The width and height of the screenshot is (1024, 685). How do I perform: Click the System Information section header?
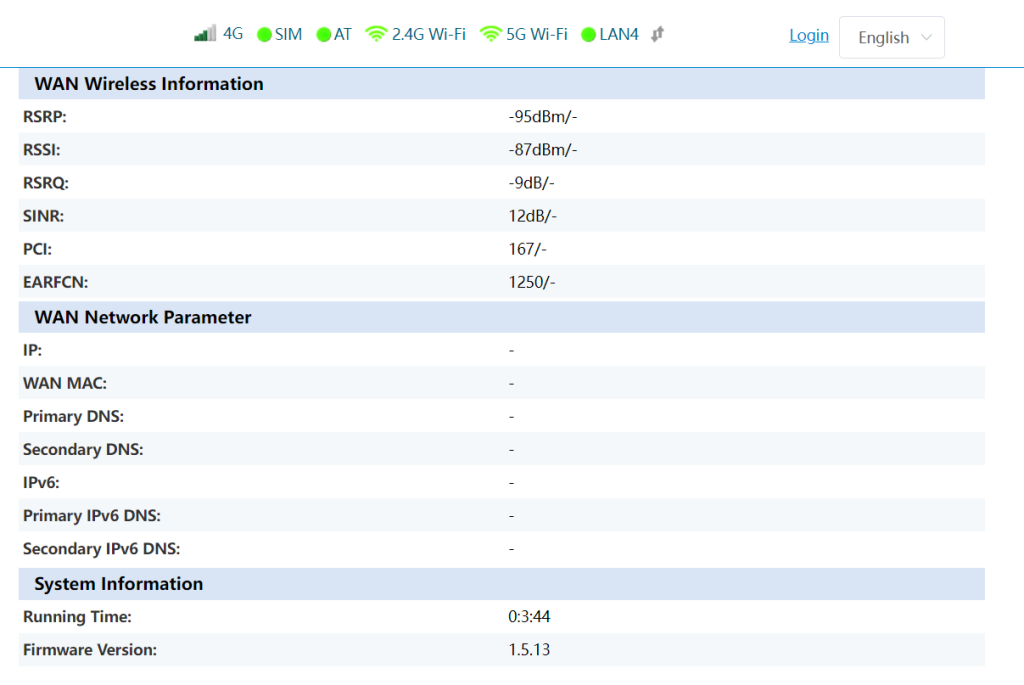coord(118,584)
